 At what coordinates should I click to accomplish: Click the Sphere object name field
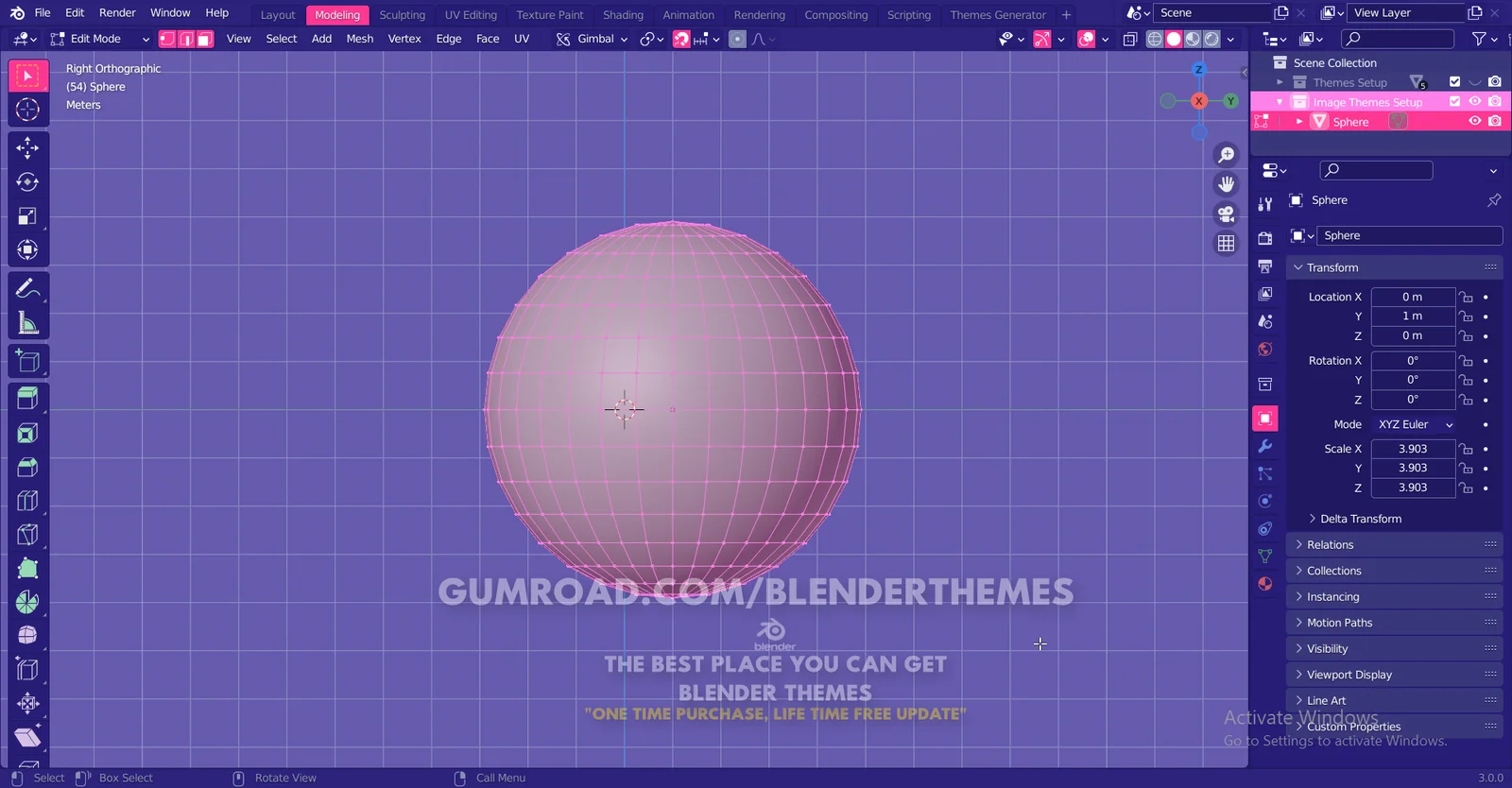coord(1409,235)
